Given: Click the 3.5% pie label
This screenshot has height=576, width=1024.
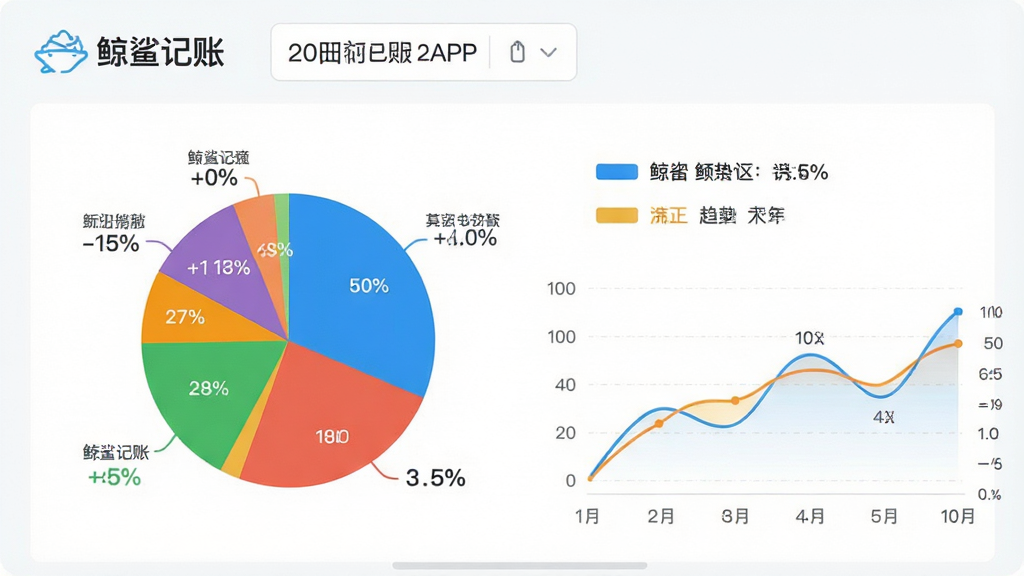Looking at the screenshot, I should point(436,477).
